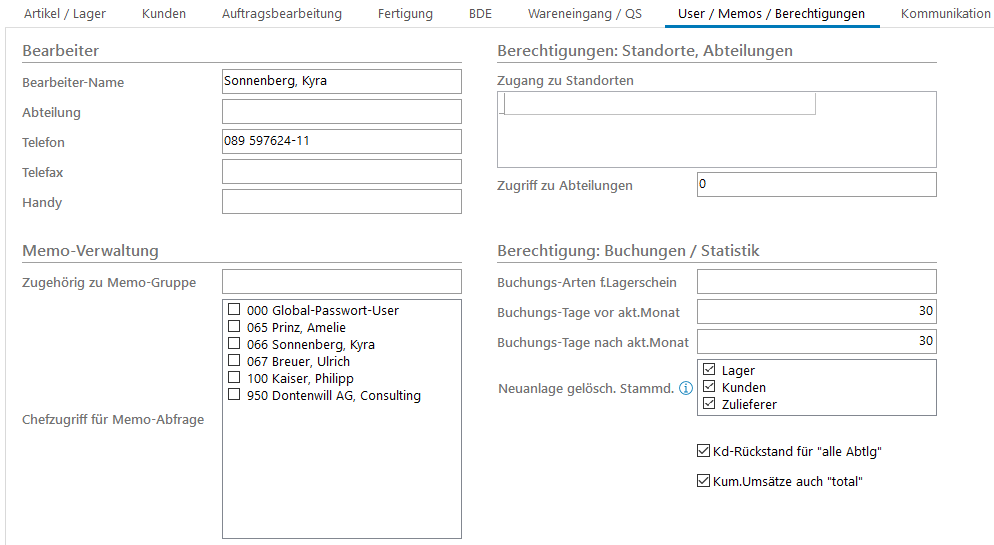Screen dimensions: 994x545
Task: Toggle the Zulieferer checkbox
Action: (709, 404)
